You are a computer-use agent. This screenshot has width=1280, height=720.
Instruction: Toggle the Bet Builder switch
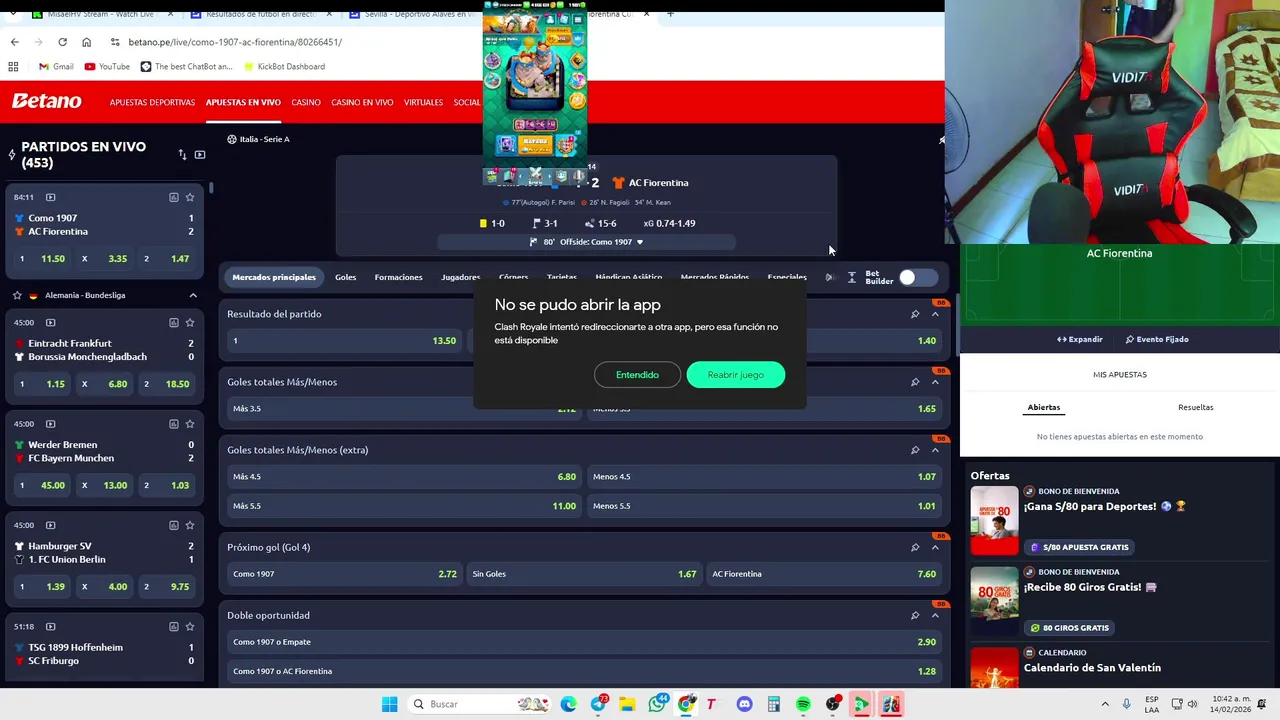coord(917,277)
